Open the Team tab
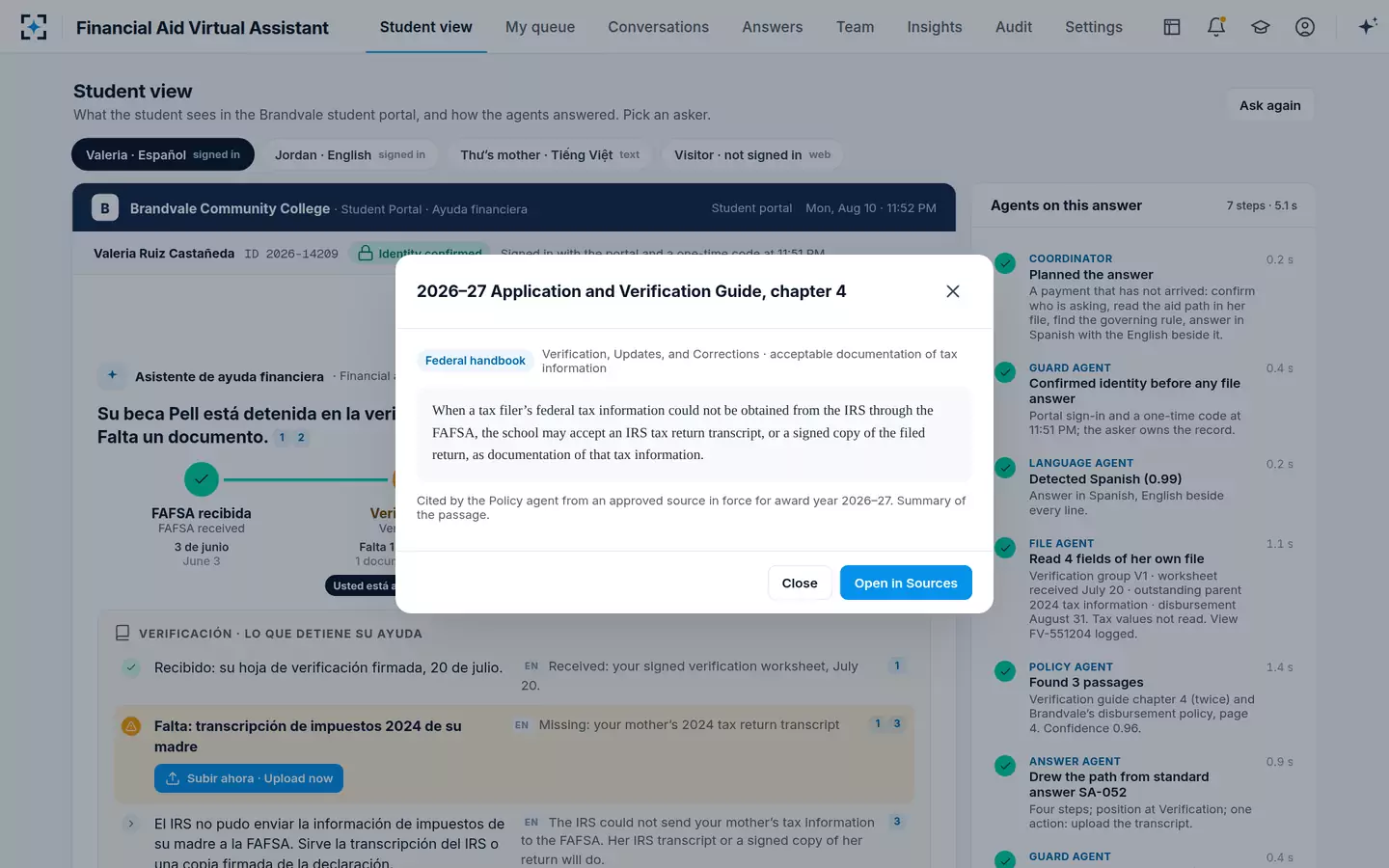 pos(855,27)
